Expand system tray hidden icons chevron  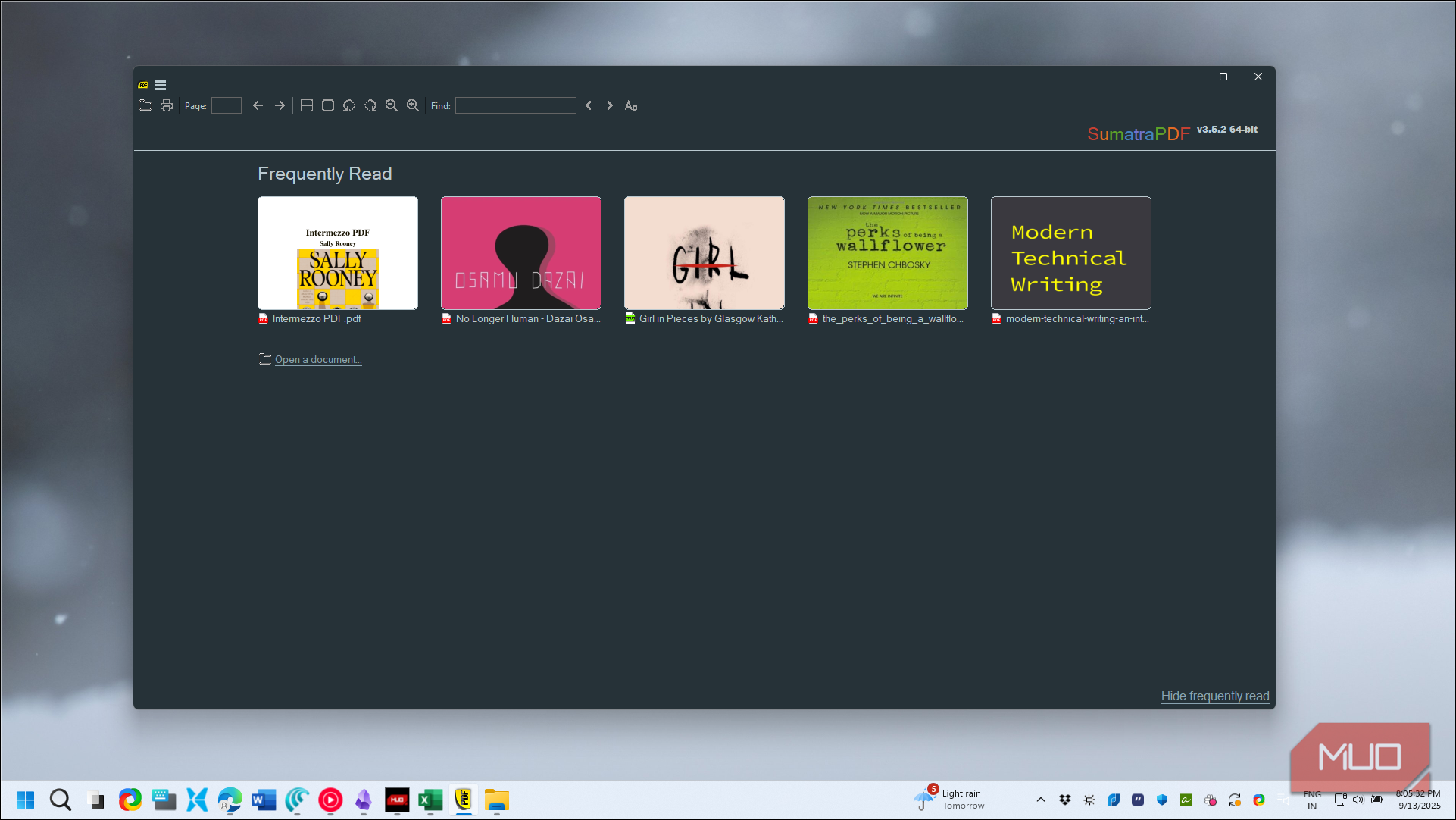click(x=1041, y=800)
